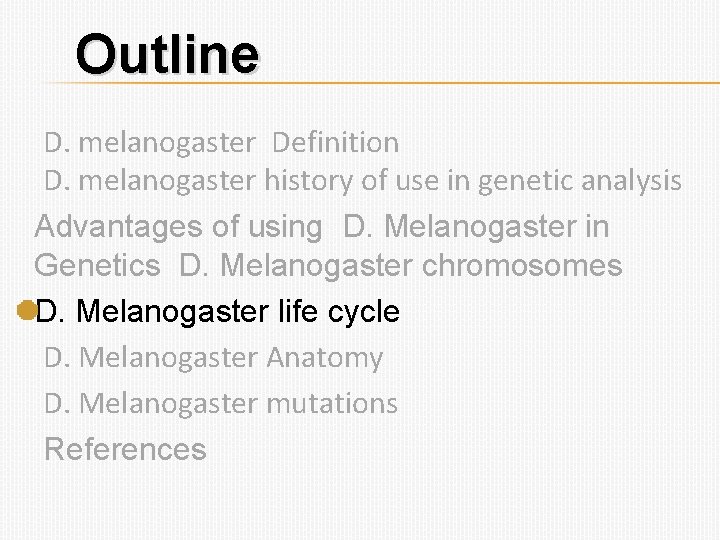
Task: Click the orange bullet beside life cycle
Action: pyautogui.click(x=27, y=312)
